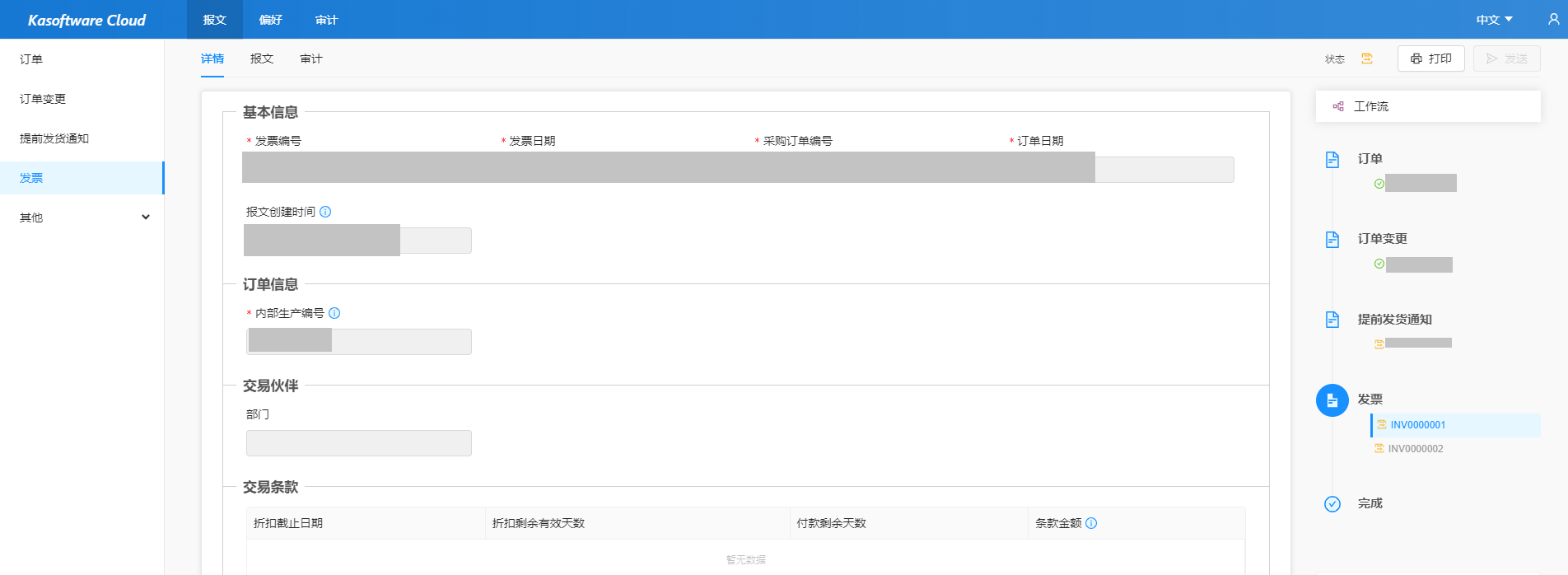Click the 内部生产编号 input field
This screenshot has height=575, width=1568.
[359, 341]
